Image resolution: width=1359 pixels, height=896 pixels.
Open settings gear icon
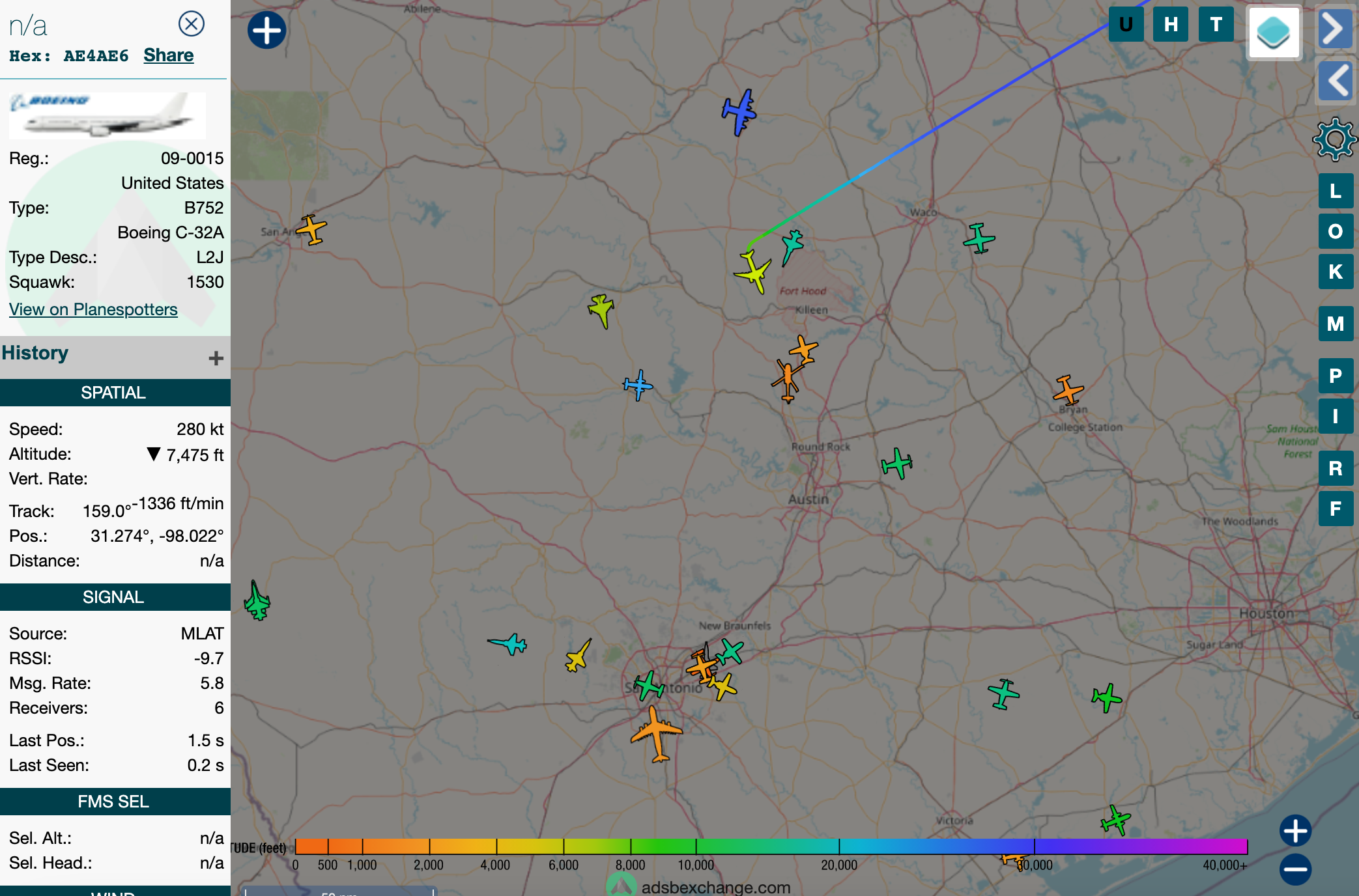(x=1335, y=139)
